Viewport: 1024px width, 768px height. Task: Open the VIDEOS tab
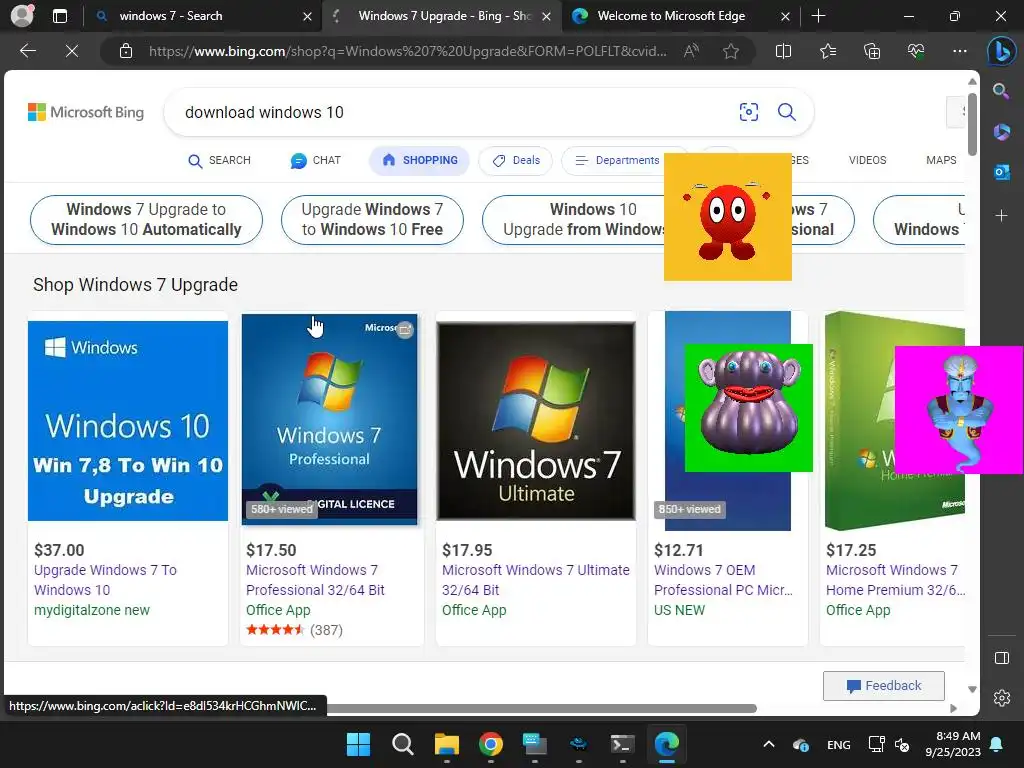(x=867, y=161)
